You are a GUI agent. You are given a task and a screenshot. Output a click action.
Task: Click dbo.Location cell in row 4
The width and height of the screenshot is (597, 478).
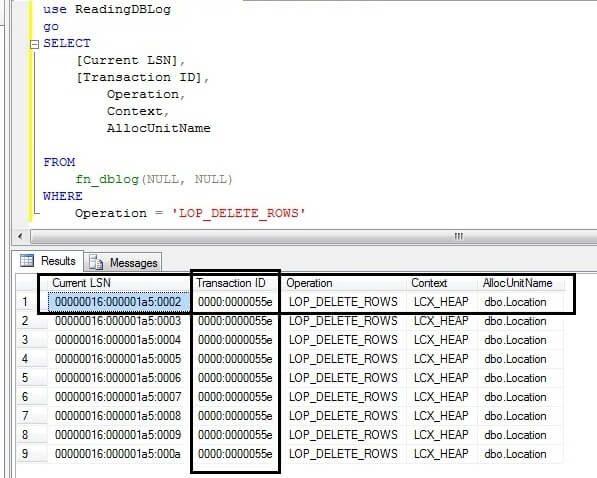click(x=520, y=359)
